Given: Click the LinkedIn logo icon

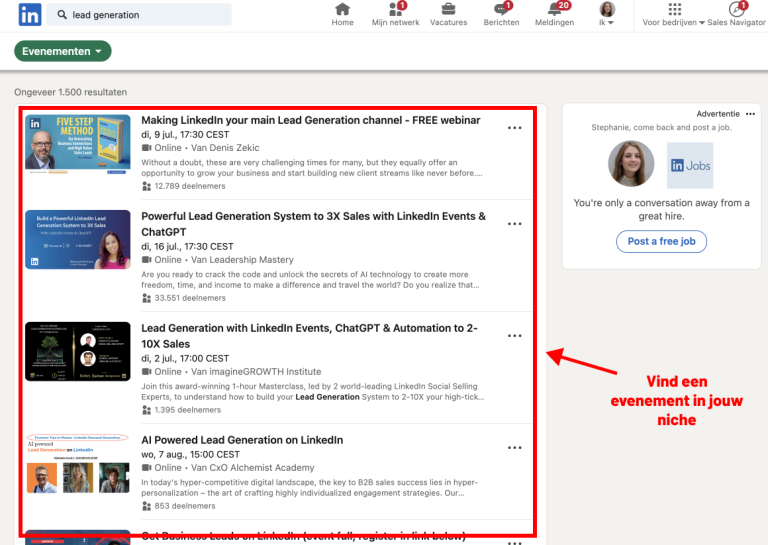Looking at the screenshot, I should [29, 15].
